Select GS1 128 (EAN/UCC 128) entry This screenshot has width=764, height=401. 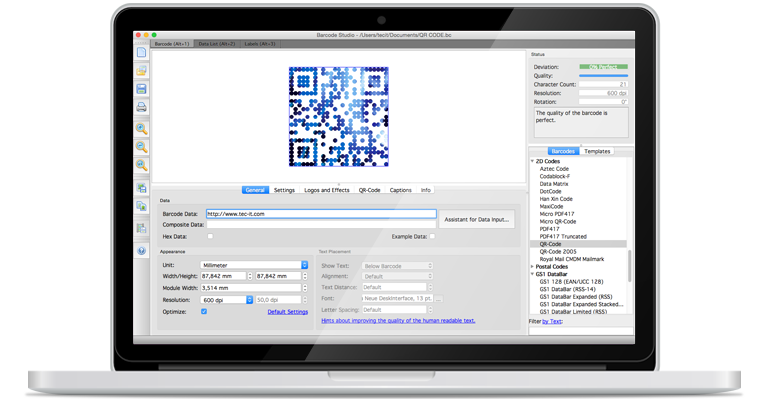tap(571, 282)
